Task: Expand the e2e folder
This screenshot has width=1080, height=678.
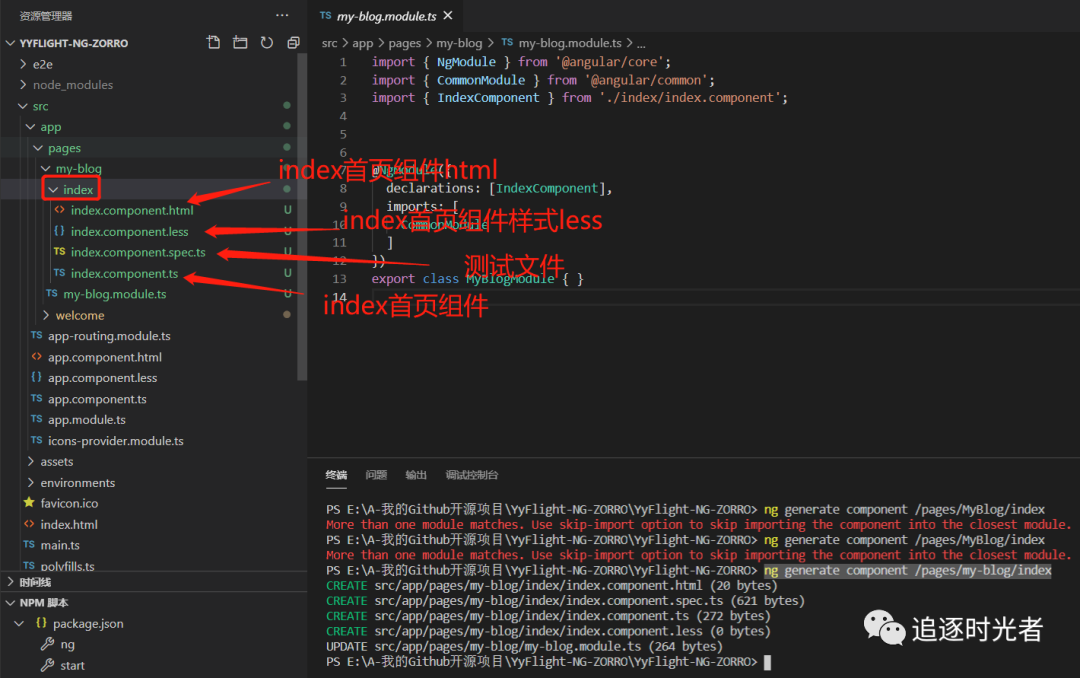Action: tap(23, 63)
